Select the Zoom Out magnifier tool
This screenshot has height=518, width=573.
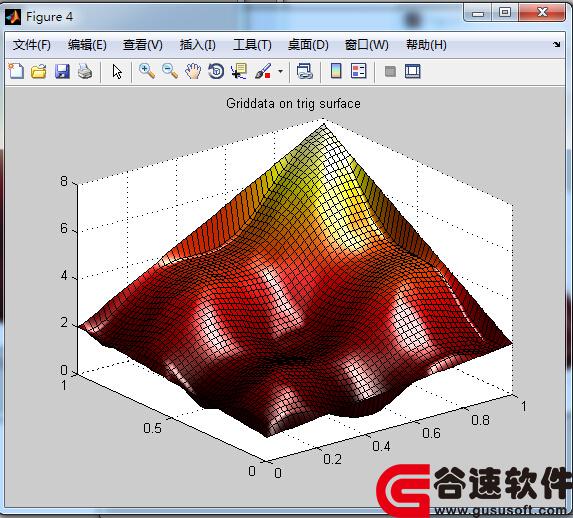tap(170, 71)
